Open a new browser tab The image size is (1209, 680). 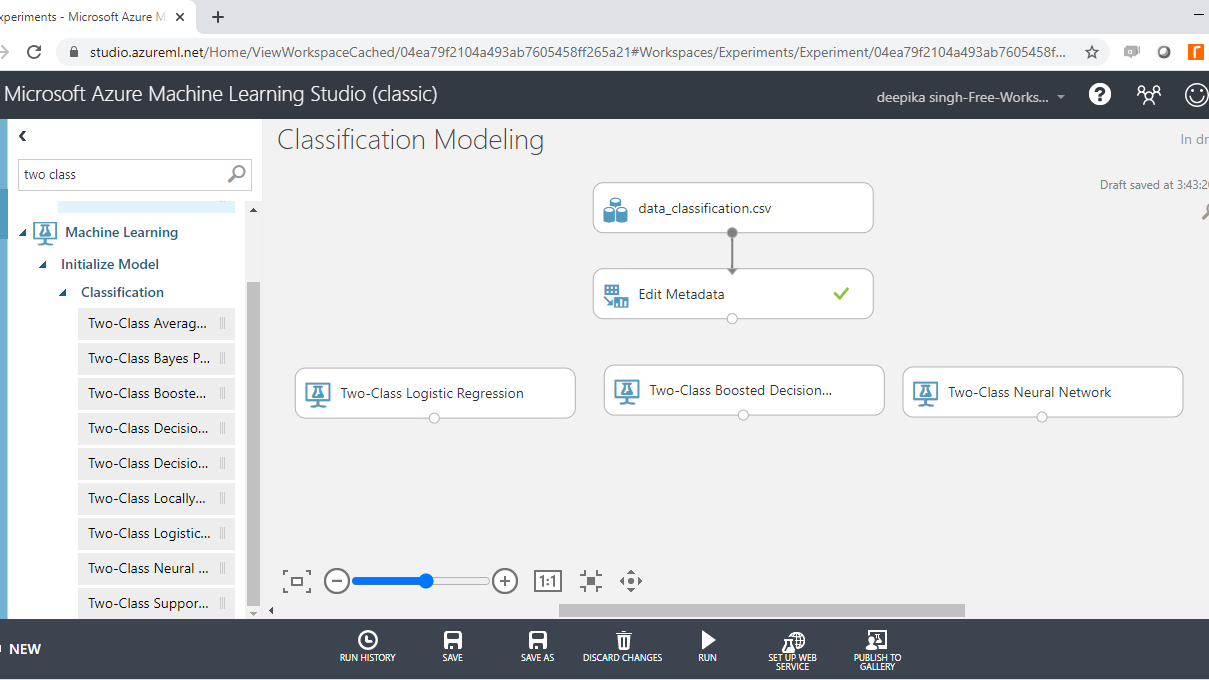(218, 17)
